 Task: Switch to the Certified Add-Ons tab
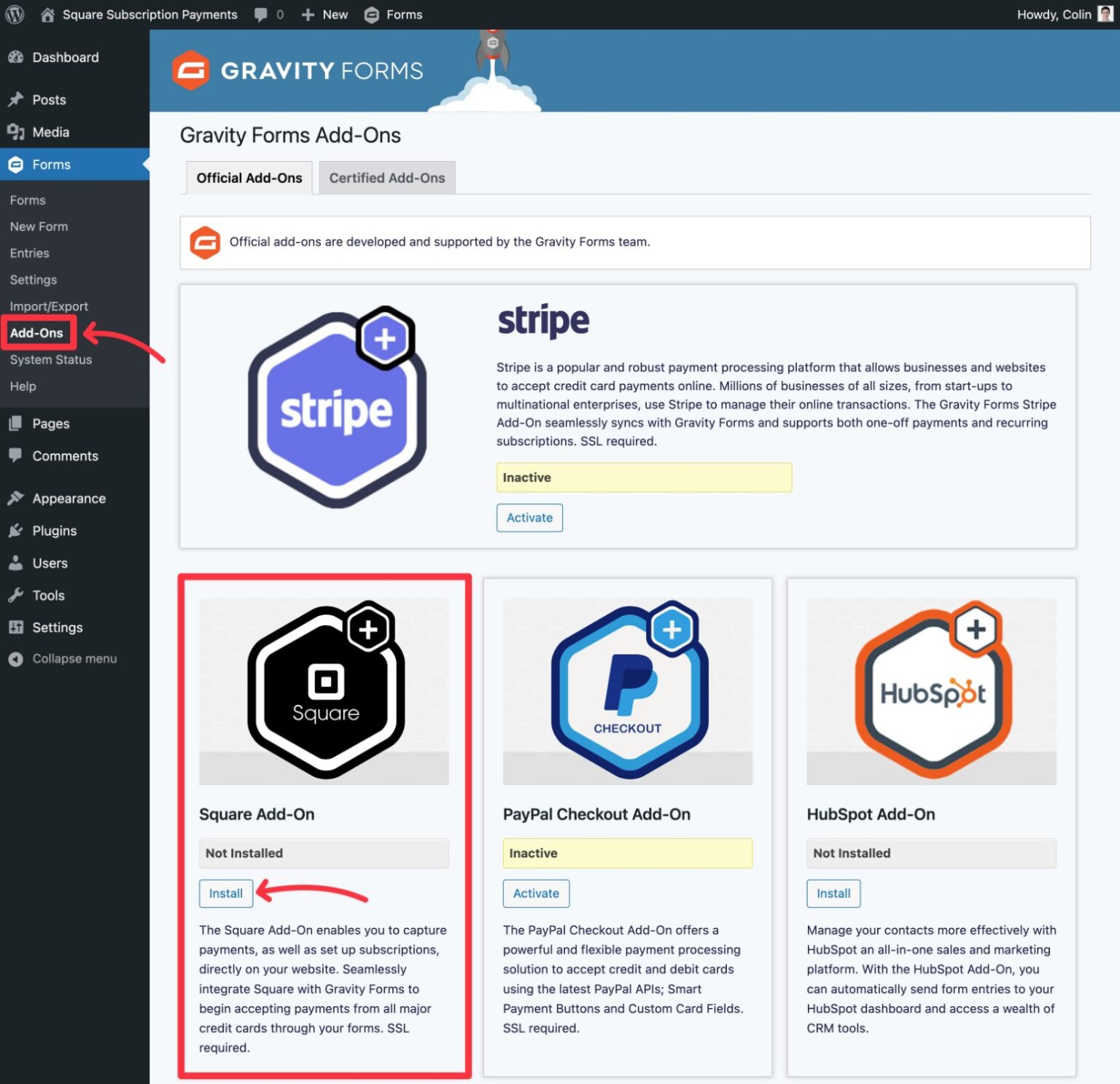(x=387, y=177)
